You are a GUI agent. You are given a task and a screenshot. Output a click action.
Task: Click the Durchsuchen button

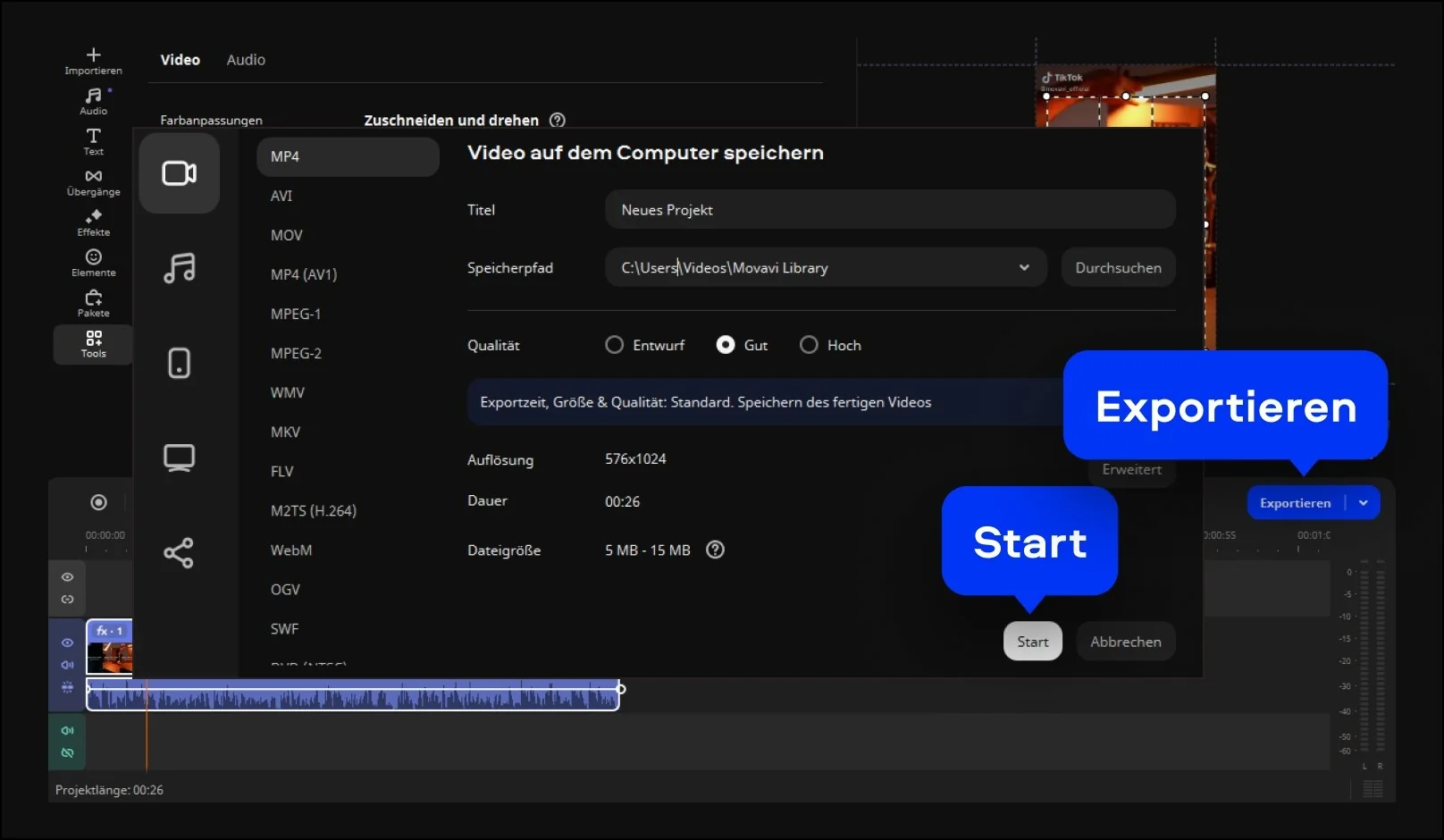click(x=1119, y=267)
